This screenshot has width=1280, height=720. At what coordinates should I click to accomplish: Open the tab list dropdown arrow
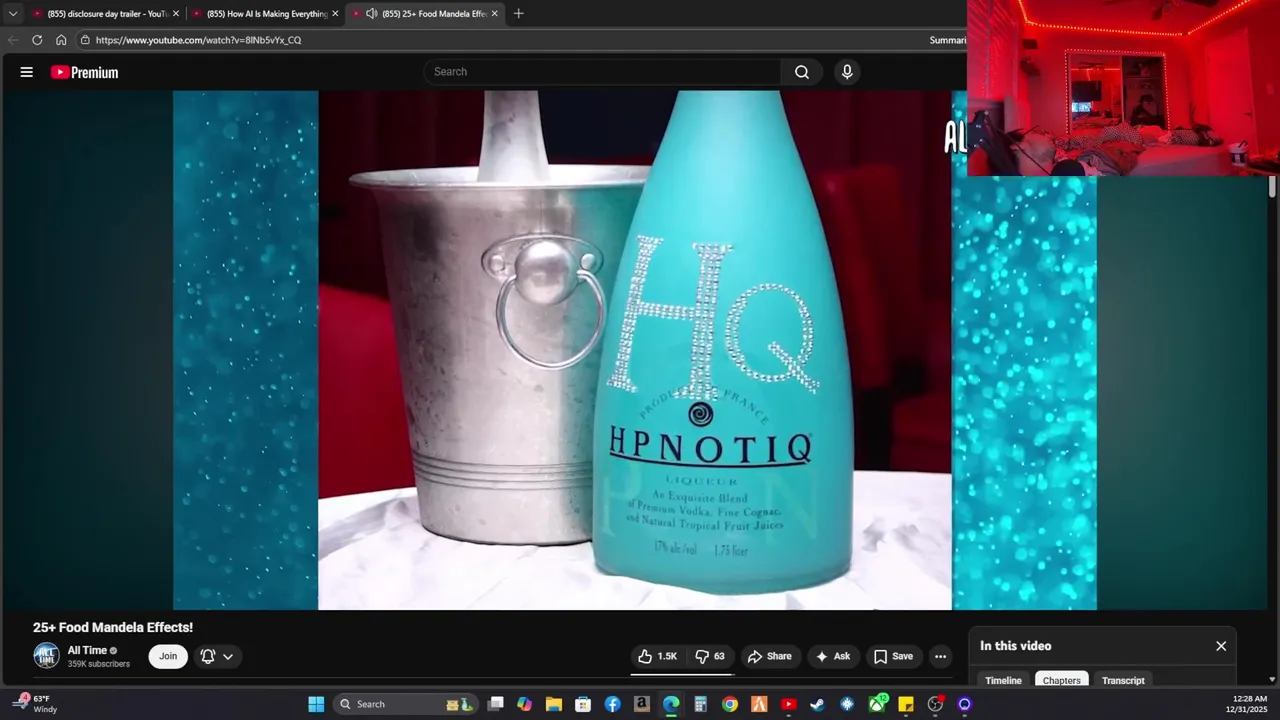click(13, 13)
